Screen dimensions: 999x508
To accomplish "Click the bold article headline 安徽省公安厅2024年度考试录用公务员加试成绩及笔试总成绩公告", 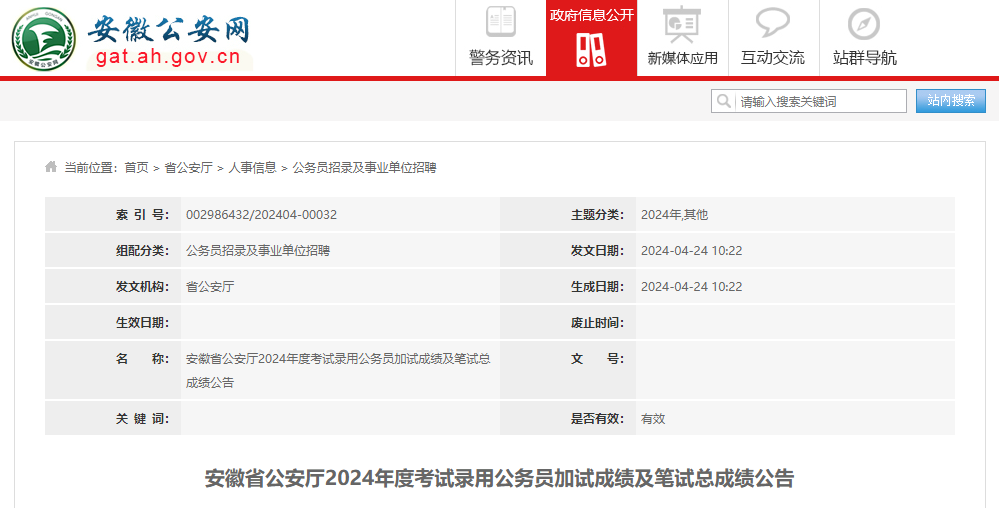I will pos(499,478).
